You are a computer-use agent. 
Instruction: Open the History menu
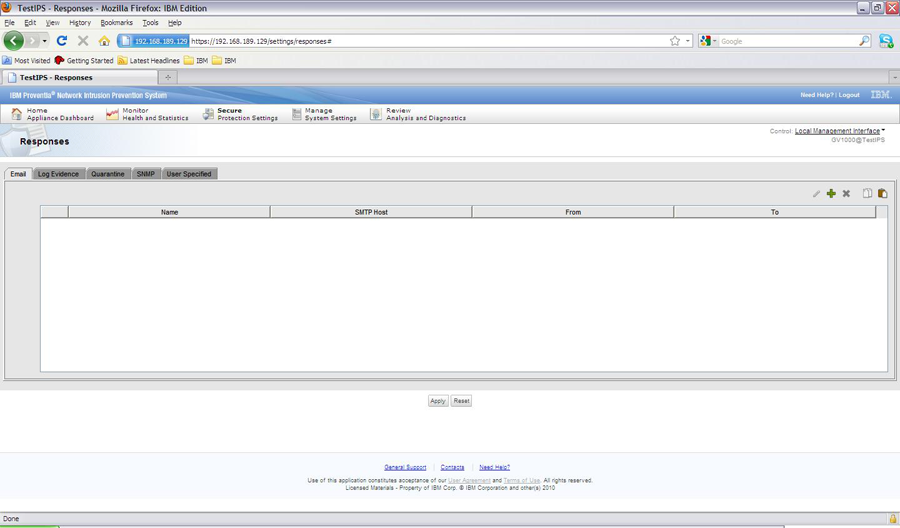[x=80, y=22]
